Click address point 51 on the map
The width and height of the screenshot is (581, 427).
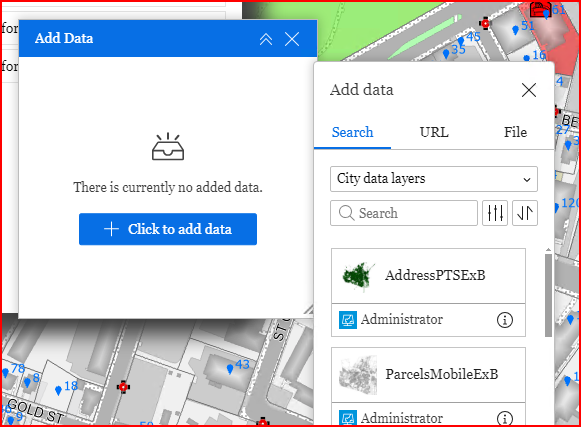[x=515, y=30]
